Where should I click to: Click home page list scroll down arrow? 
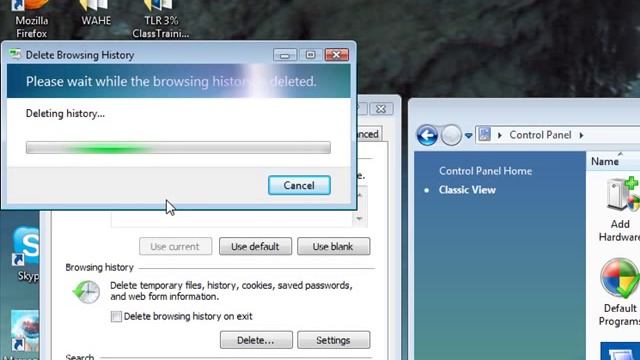(x=359, y=219)
